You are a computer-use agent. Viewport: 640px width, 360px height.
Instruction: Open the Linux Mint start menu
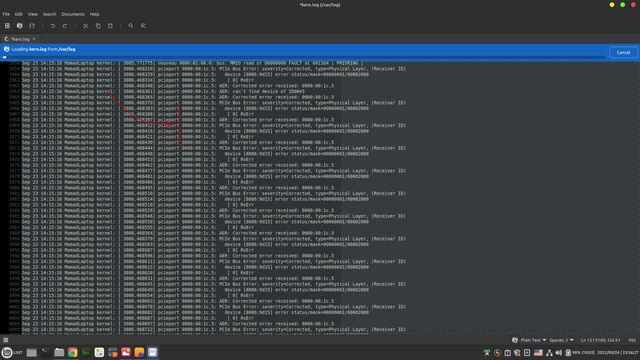click(12, 352)
